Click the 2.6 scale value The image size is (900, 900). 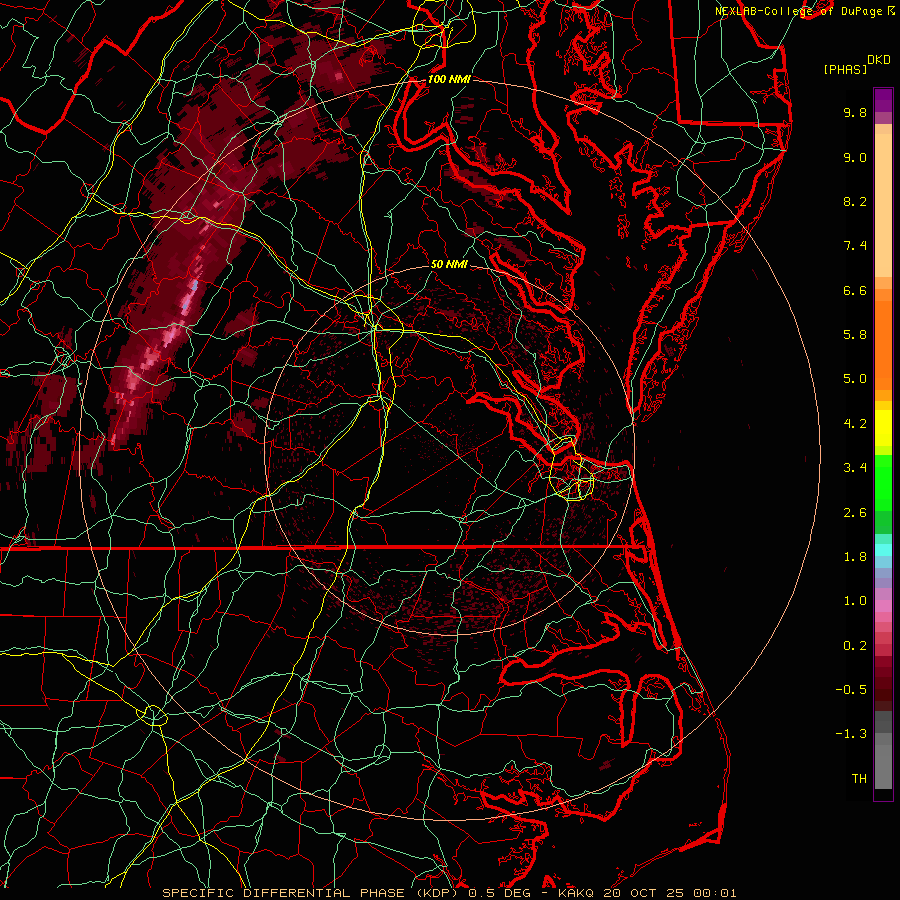click(x=855, y=513)
